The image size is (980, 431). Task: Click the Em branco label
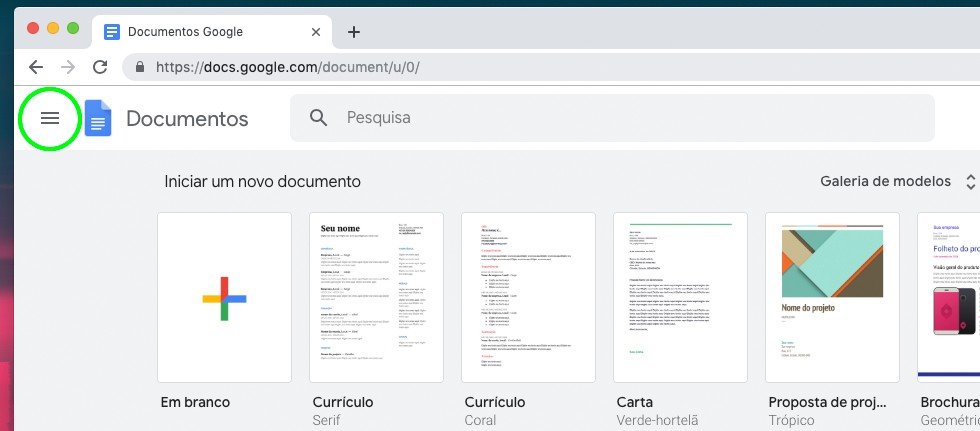195,402
